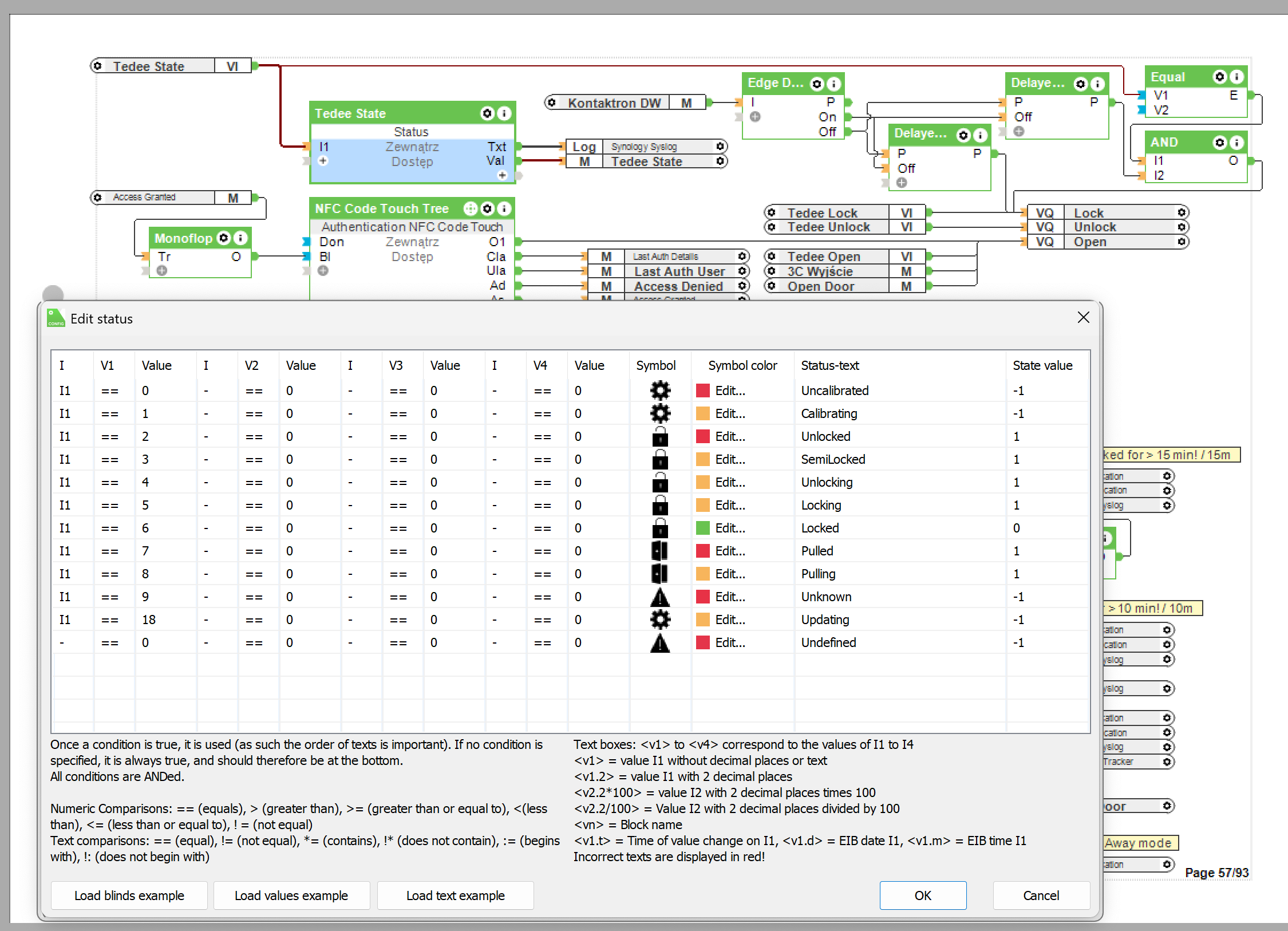Pick the orange color swatch for Unlocking
1288x931 pixels.
point(702,482)
